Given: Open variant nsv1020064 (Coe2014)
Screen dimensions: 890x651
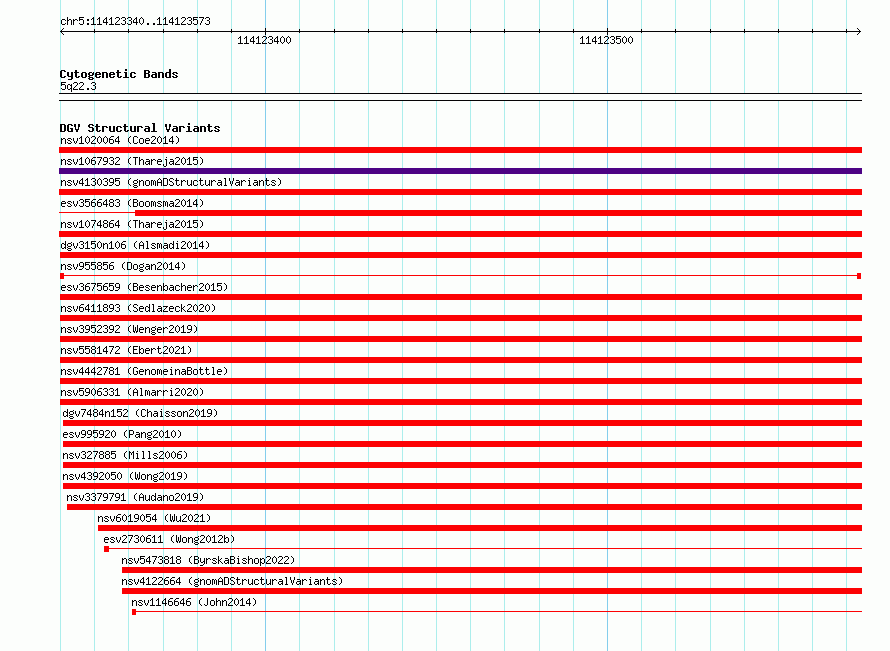Looking at the screenshot, I should tap(120, 140).
